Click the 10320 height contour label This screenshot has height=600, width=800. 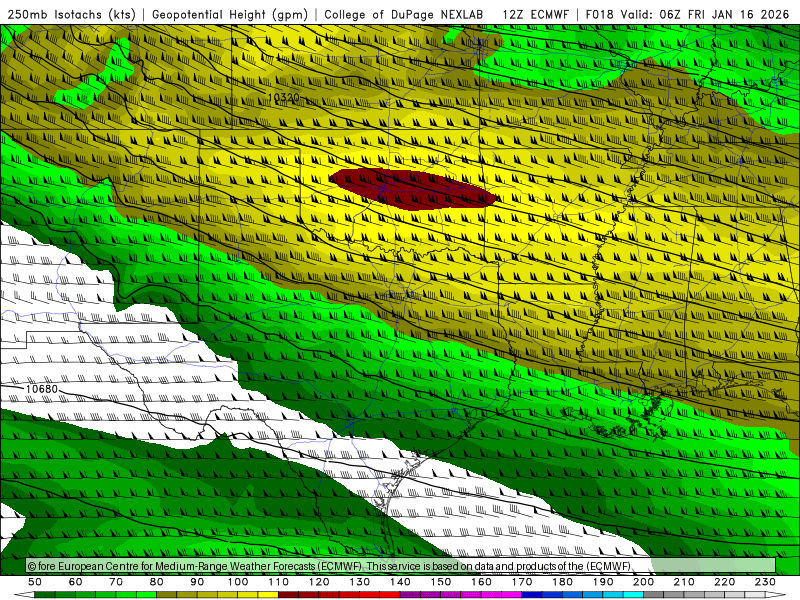tap(284, 97)
